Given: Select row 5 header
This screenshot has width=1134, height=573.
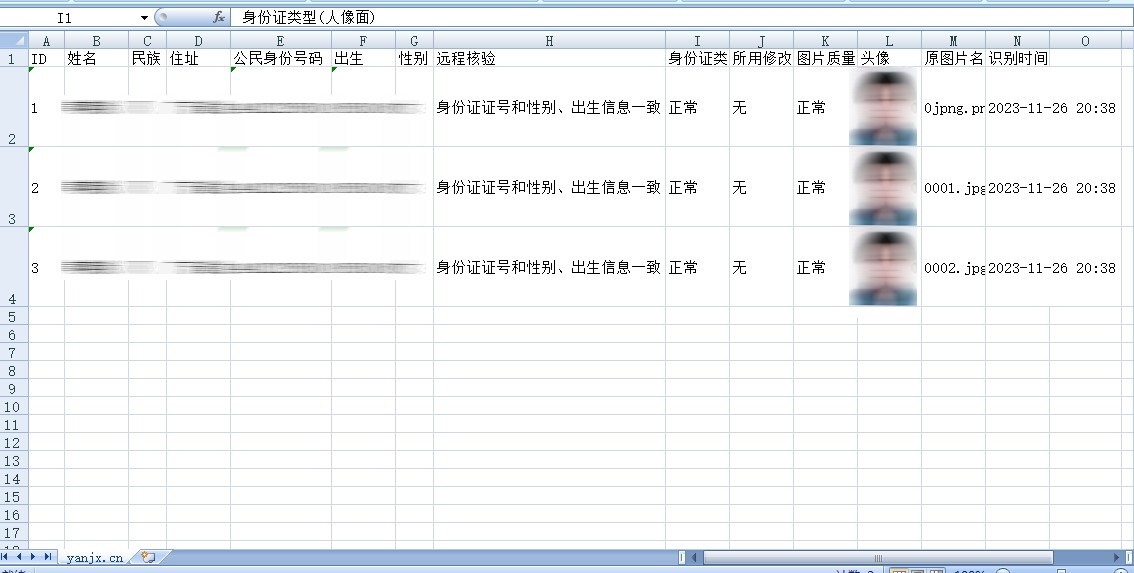Looking at the screenshot, I should (14, 316).
